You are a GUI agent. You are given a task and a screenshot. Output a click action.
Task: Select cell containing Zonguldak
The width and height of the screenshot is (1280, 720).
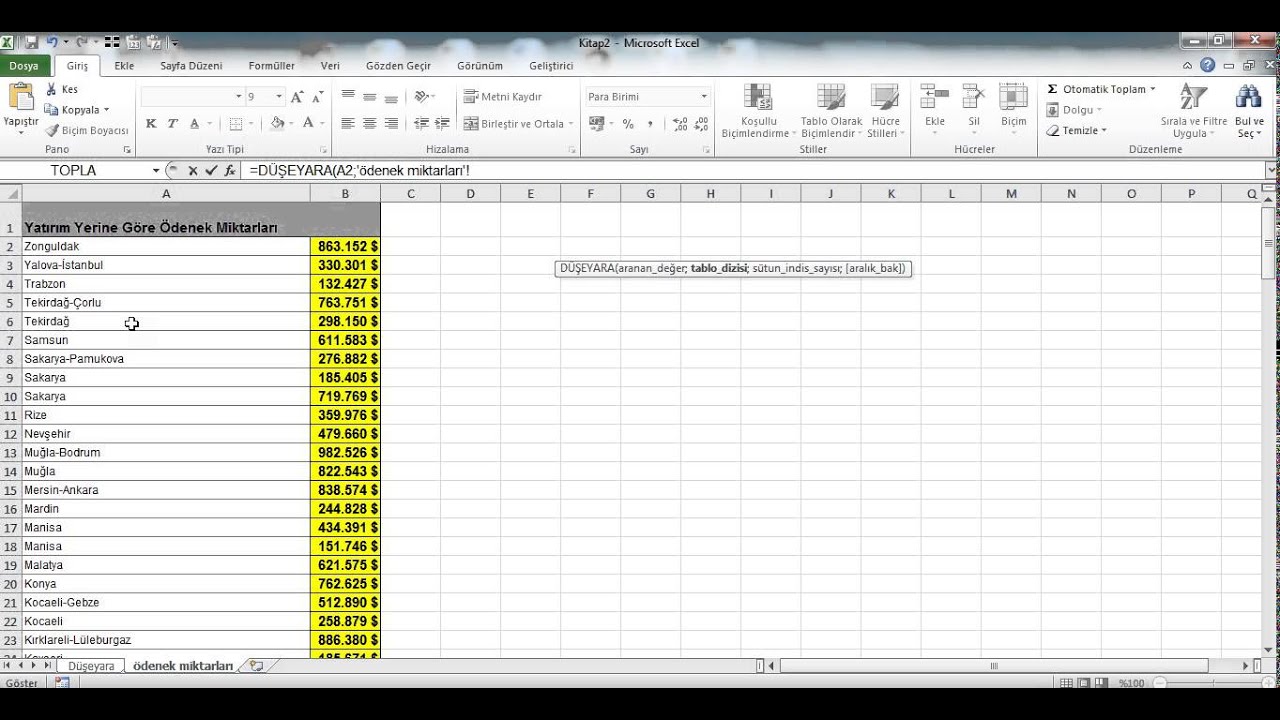pyautogui.click(x=166, y=246)
